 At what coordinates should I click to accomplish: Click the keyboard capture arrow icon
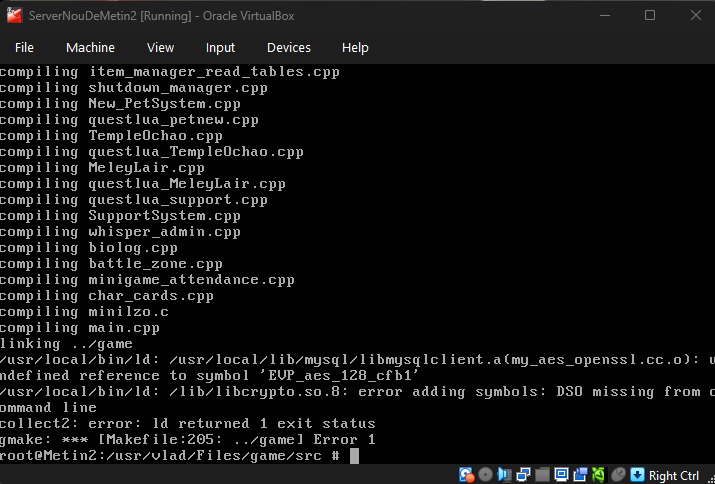(637, 475)
